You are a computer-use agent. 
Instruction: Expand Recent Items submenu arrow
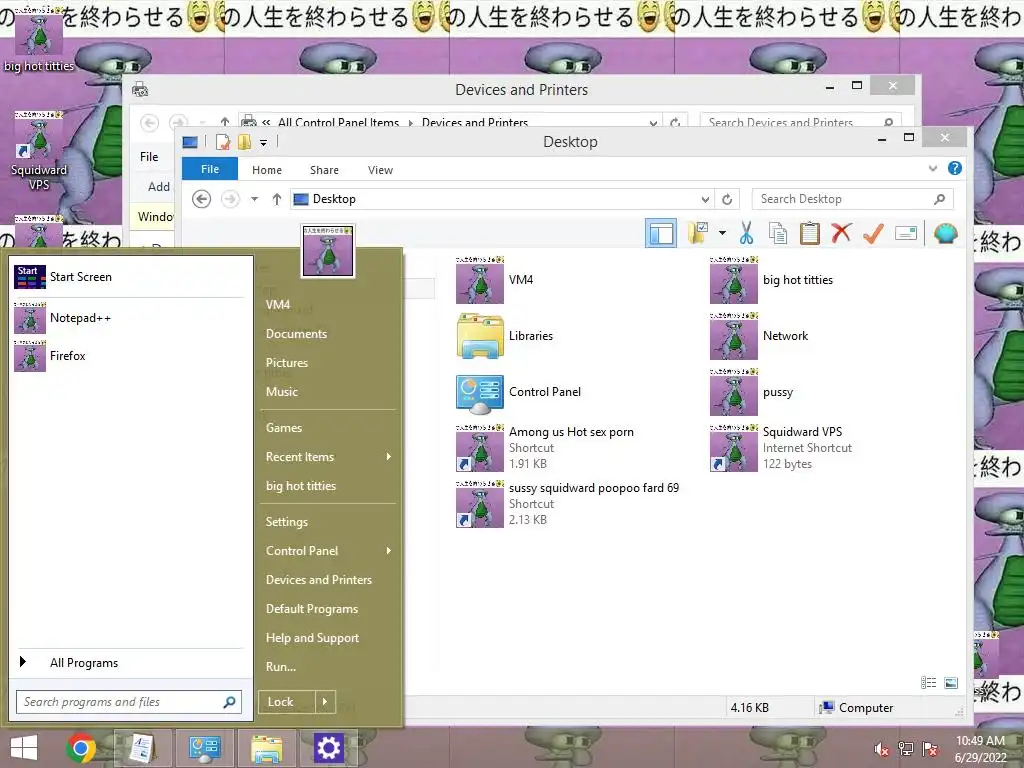(389, 456)
